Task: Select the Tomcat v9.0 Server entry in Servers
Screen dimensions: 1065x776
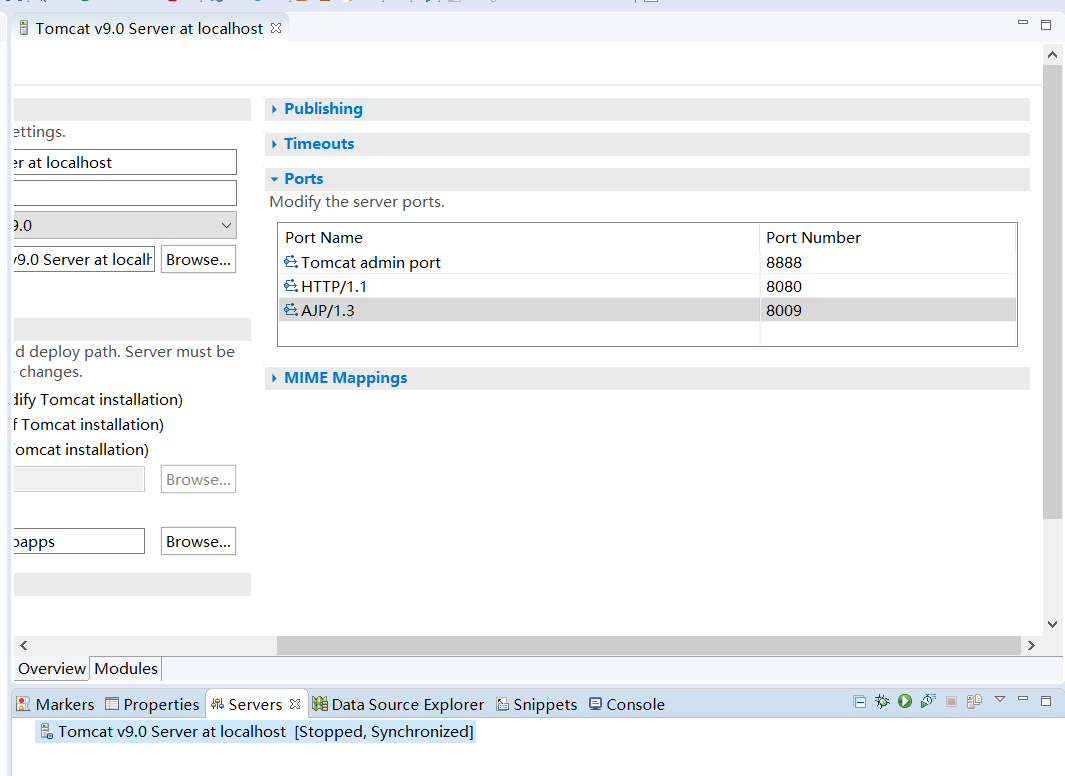Action: (x=255, y=732)
